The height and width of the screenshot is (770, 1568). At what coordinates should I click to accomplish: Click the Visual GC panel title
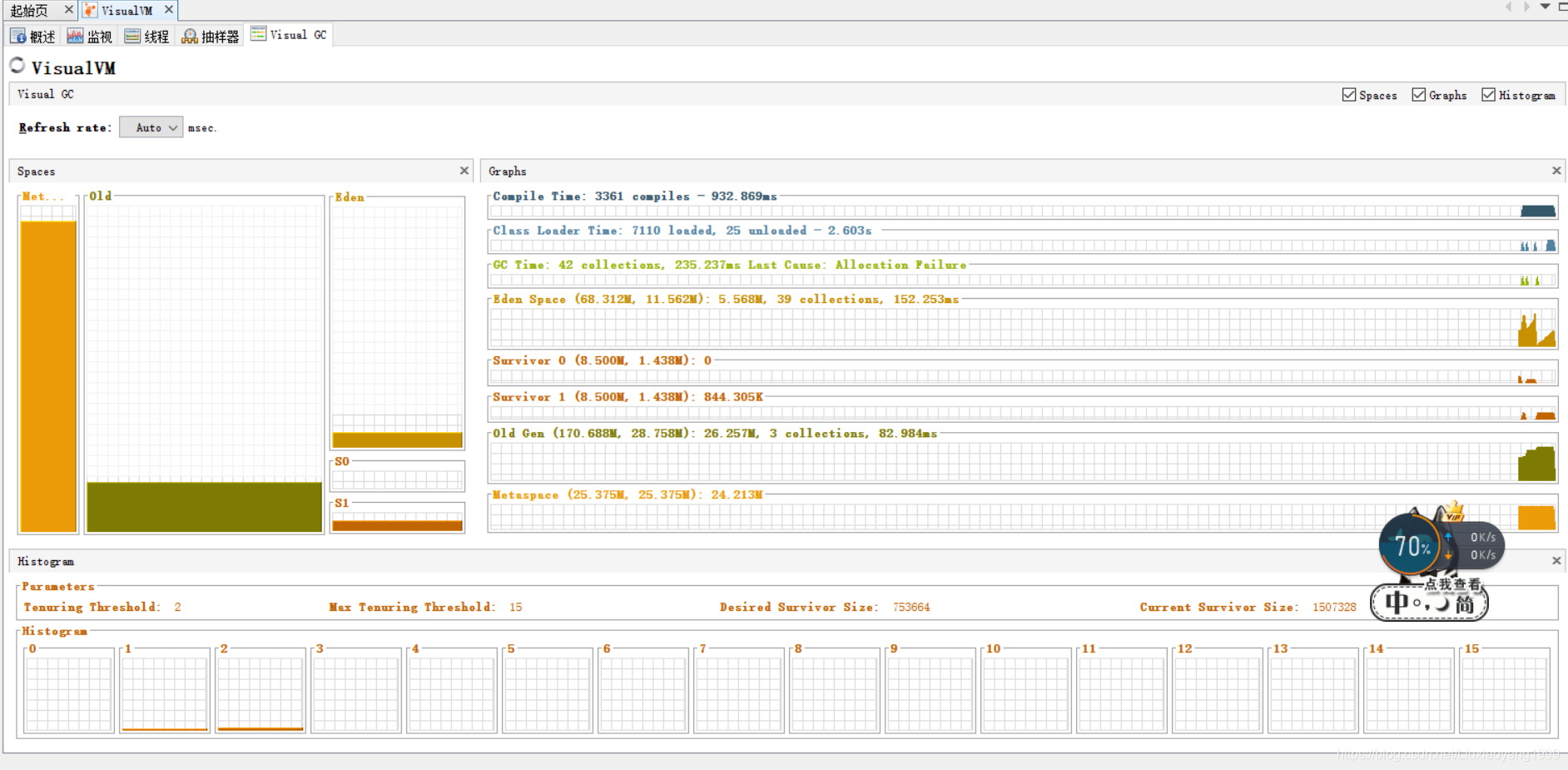46,94
